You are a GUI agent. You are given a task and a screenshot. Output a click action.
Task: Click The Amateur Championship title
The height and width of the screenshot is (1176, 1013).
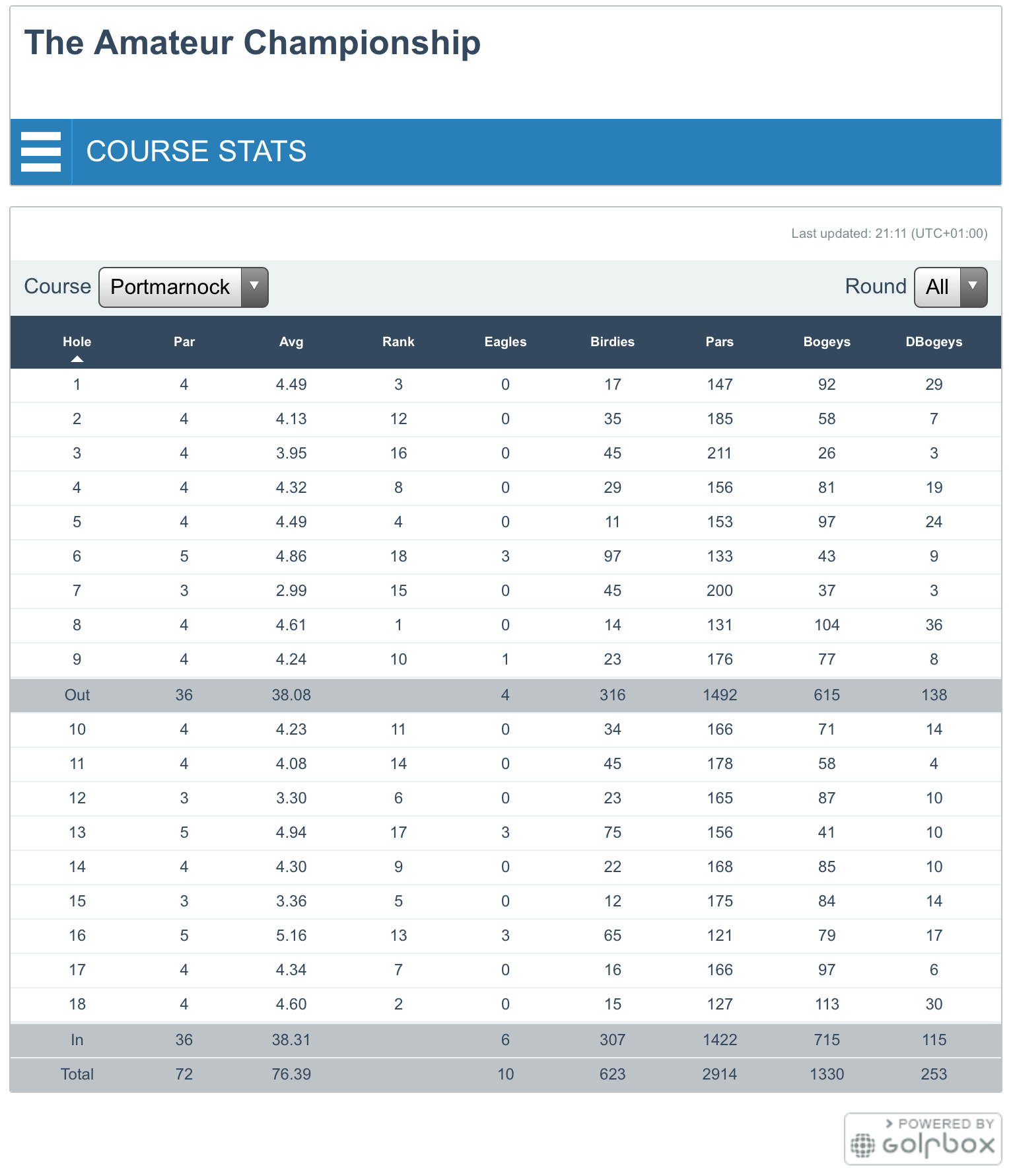click(x=252, y=43)
